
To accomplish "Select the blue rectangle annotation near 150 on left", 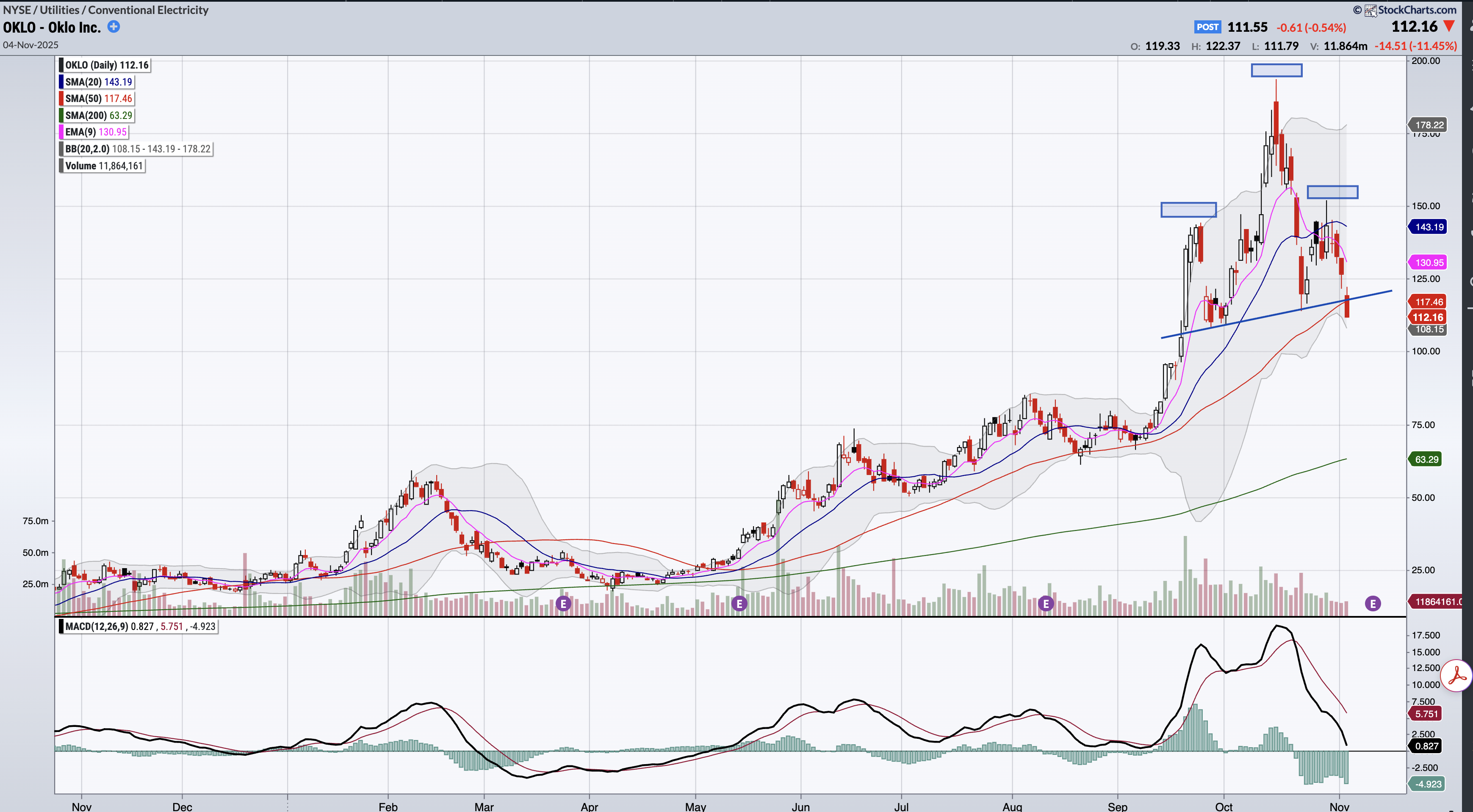I will pos(1188,210).
